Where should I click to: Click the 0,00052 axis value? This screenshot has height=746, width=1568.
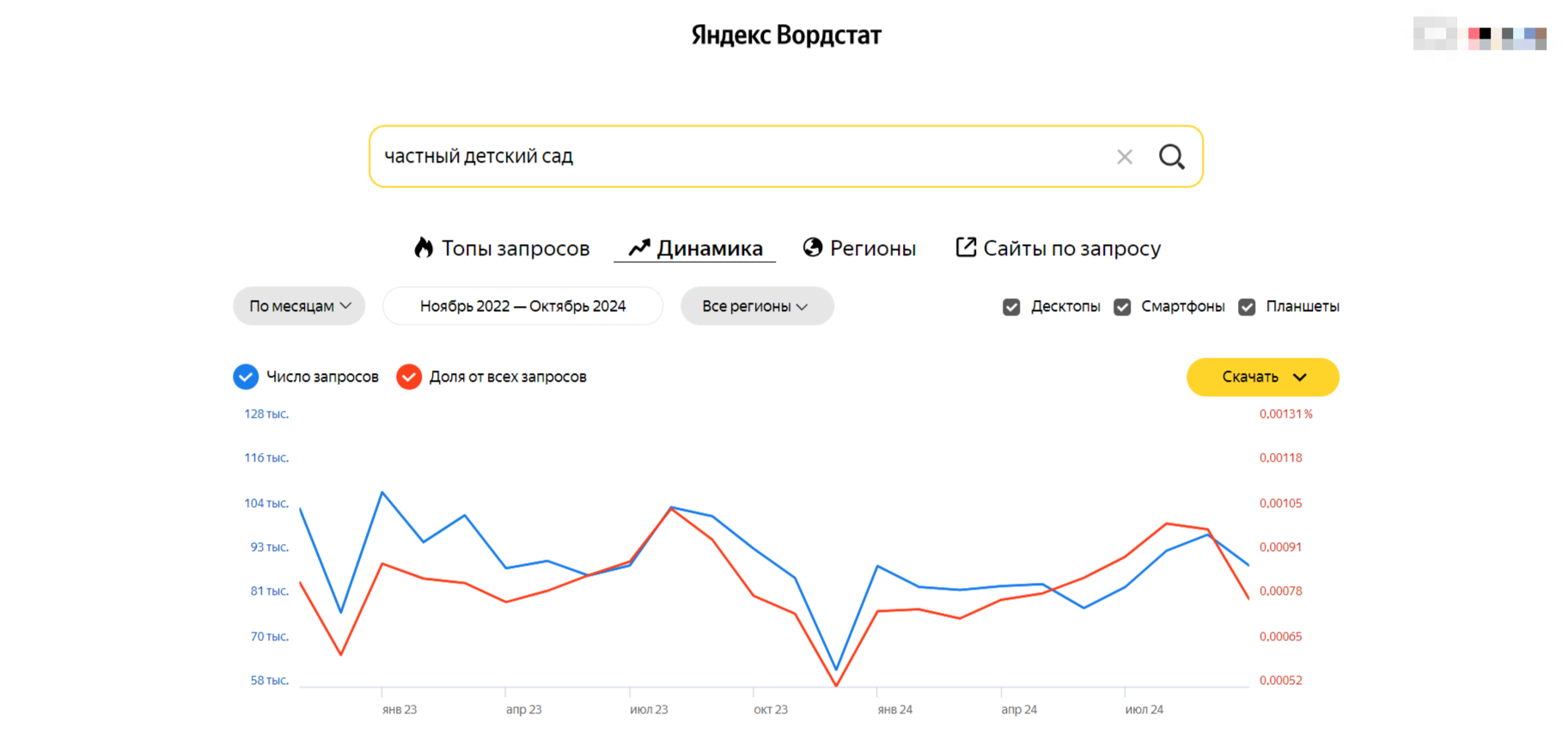(1281, 681)
